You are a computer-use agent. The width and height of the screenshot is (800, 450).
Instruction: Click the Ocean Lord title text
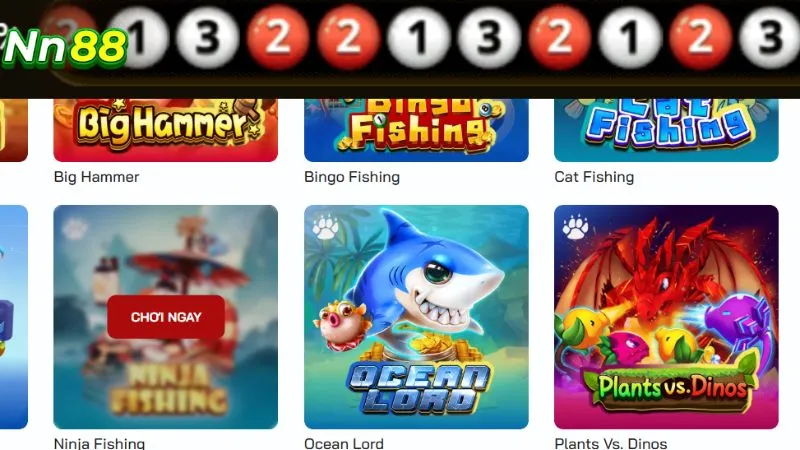(344, 443)
